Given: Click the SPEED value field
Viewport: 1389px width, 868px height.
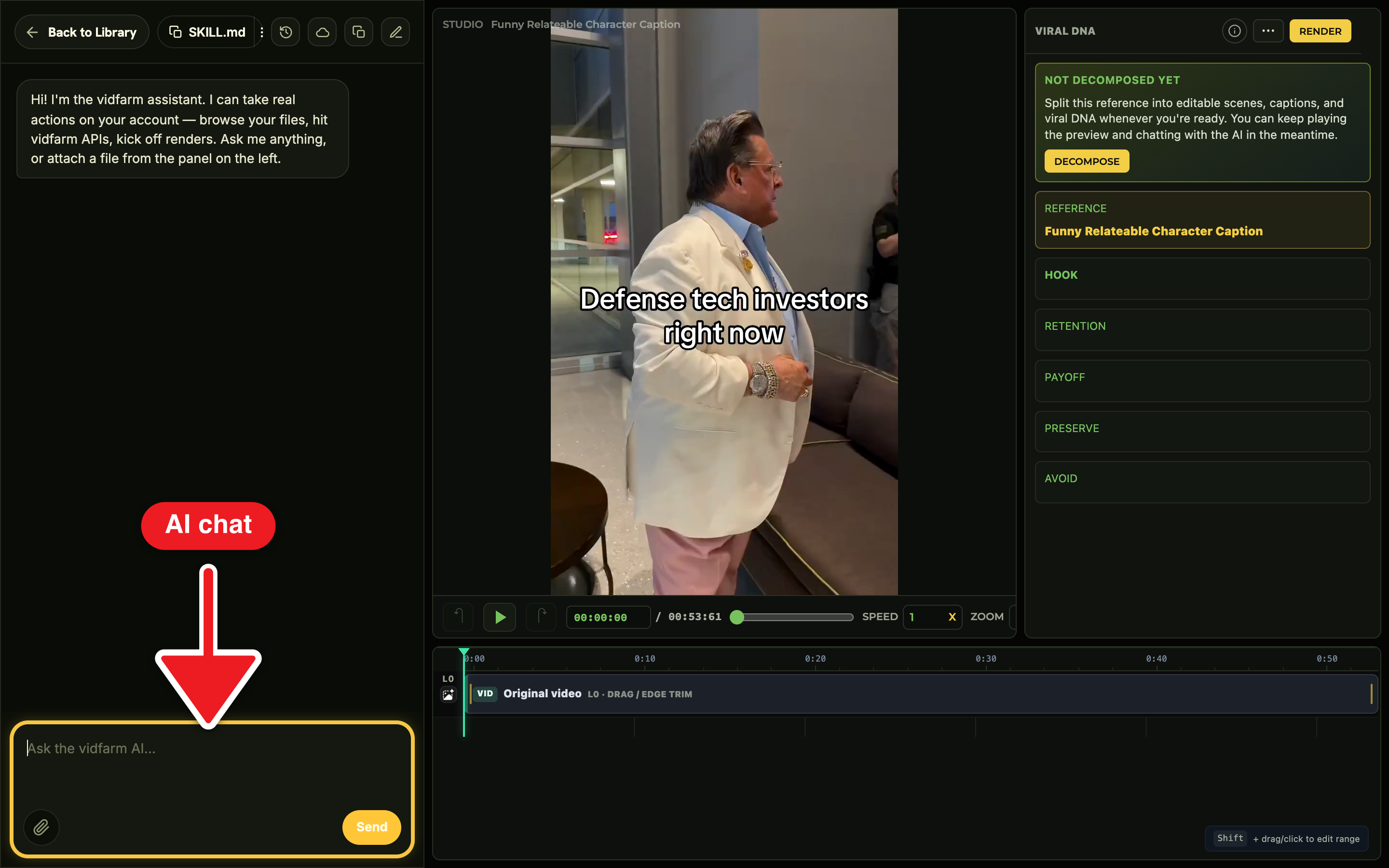Looking at the screenshot, I should 932,617.
